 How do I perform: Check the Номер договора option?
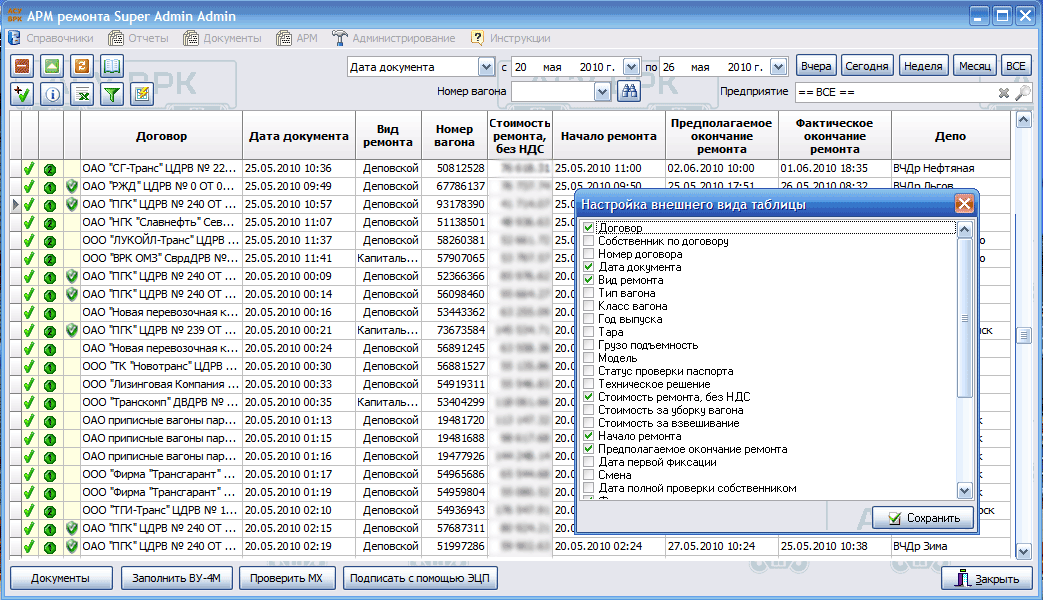tap(588, 253)
